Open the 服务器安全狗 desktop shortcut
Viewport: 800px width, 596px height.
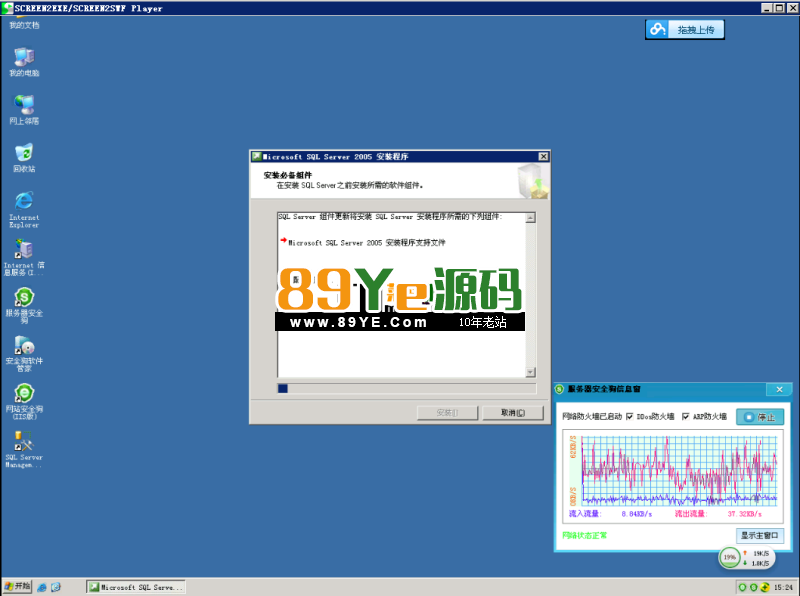[24, 305]
